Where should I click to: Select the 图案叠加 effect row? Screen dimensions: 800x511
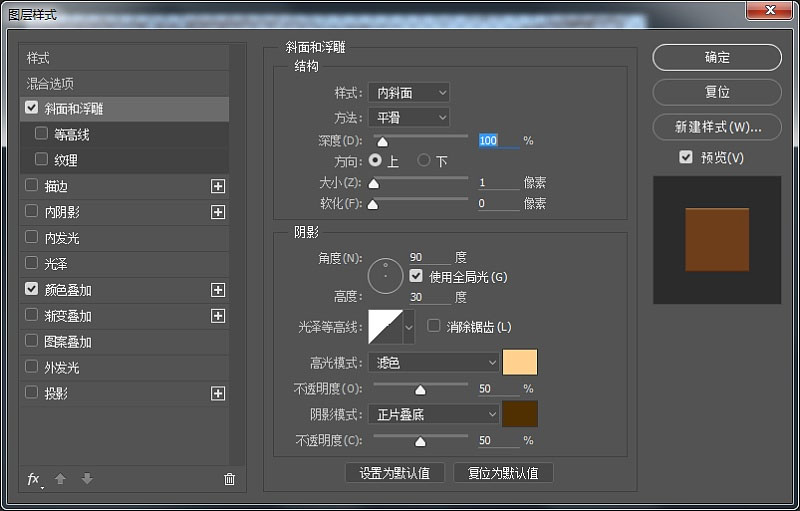coord(124,342)
